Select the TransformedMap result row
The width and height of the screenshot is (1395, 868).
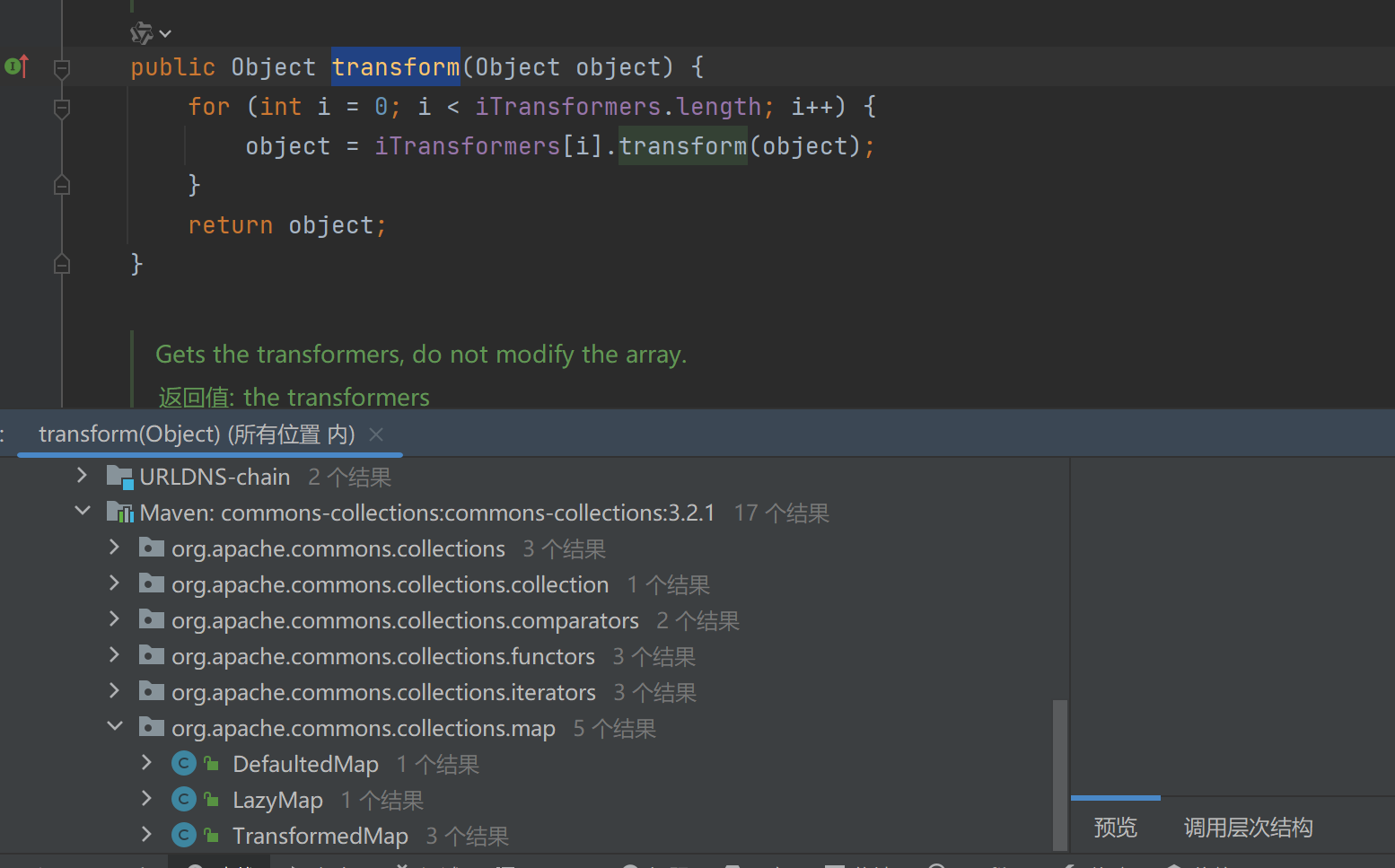pyautogui.click(x=534, y=836)
